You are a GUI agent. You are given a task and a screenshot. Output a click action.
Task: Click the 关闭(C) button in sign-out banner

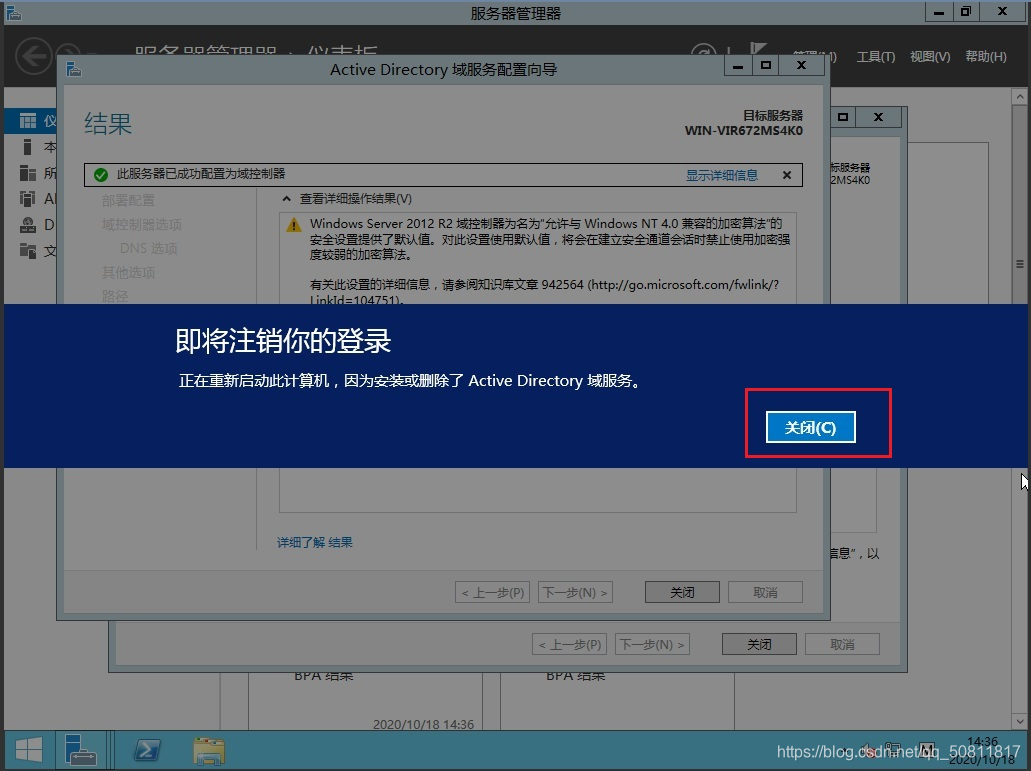(x=810, y=427)
